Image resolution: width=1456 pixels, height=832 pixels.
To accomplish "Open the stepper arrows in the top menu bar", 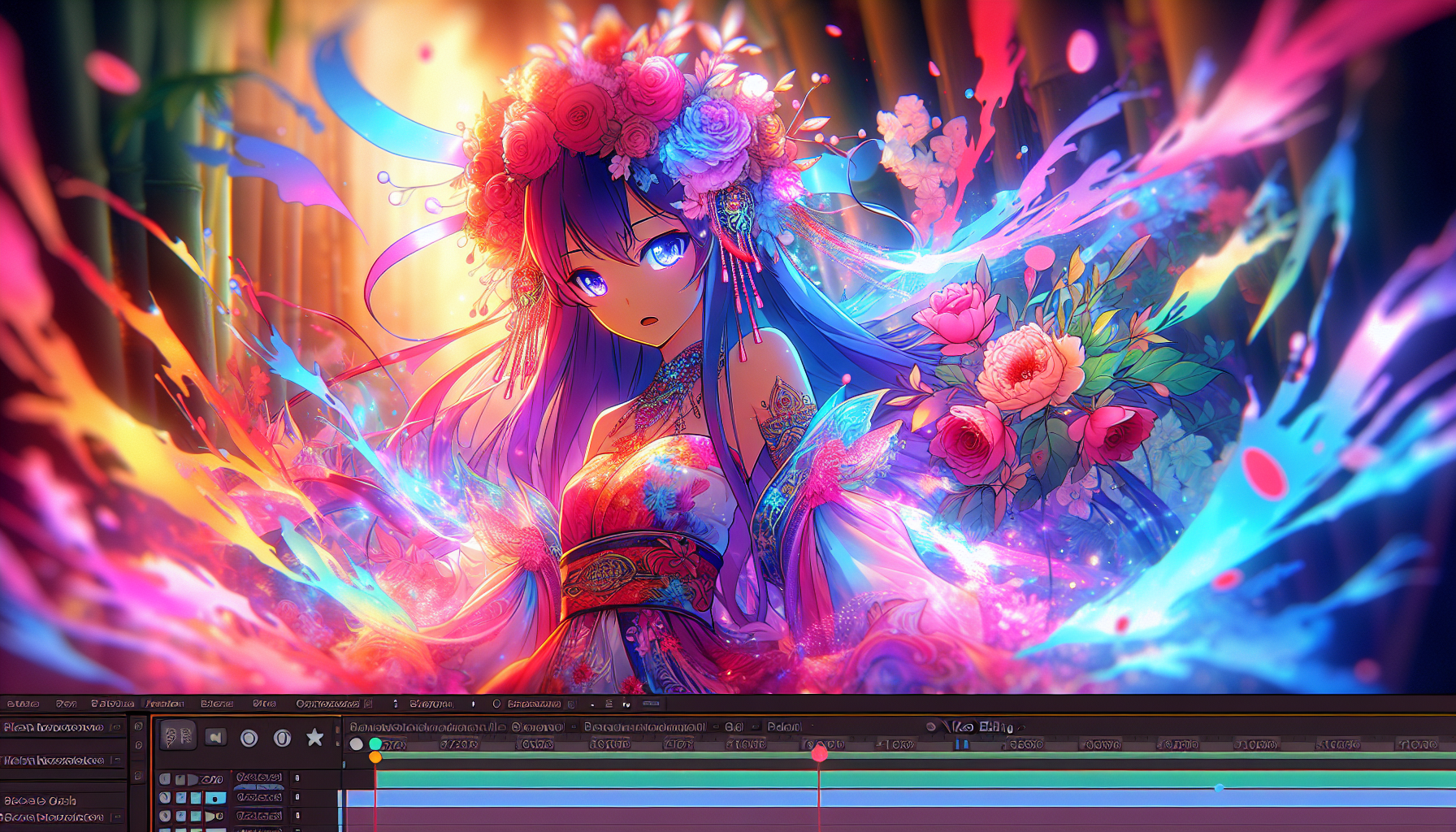I will click(395, 704).
